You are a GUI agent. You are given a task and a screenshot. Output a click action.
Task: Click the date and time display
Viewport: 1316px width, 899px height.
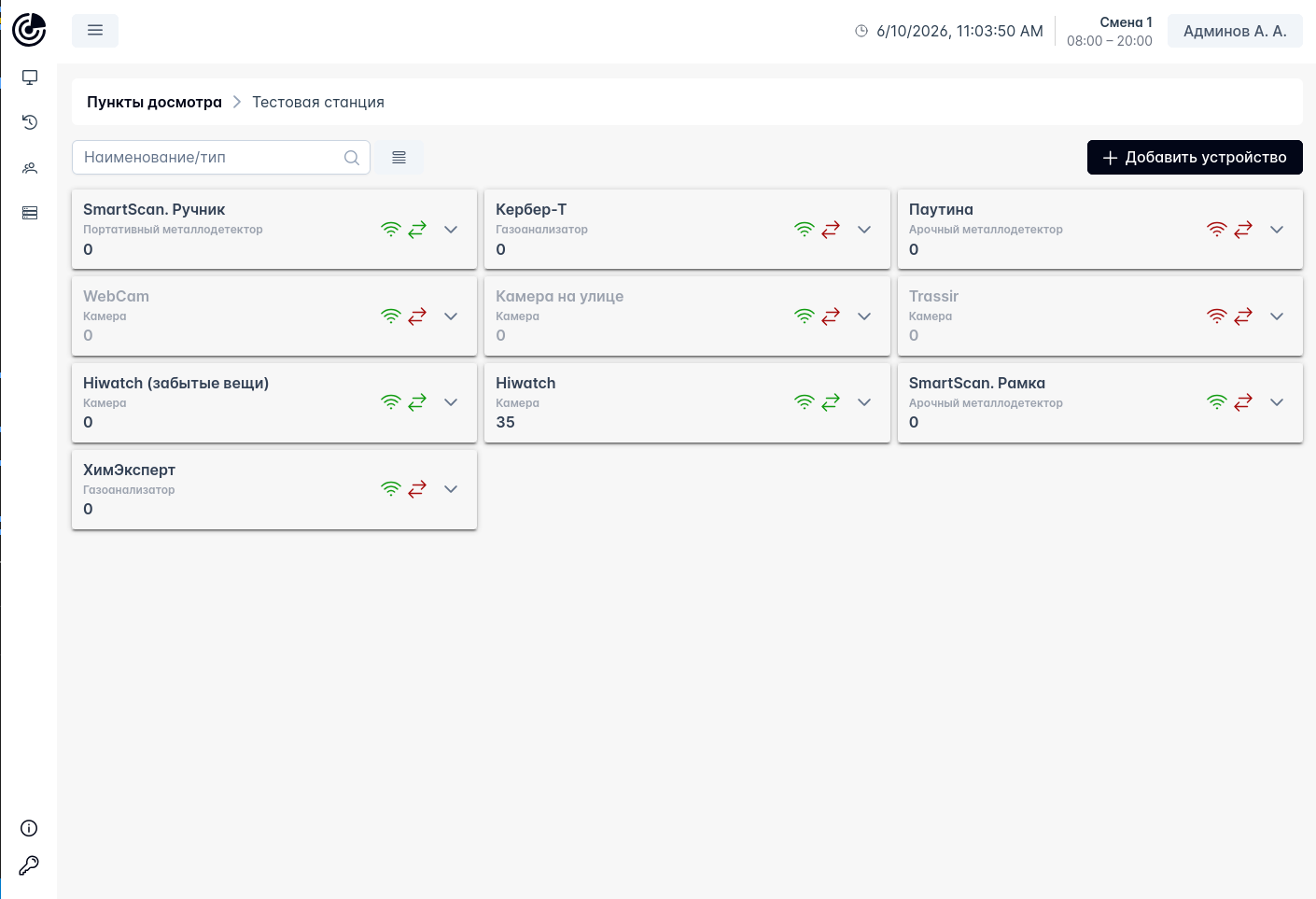pyautogui.click(x=949, y=31)
